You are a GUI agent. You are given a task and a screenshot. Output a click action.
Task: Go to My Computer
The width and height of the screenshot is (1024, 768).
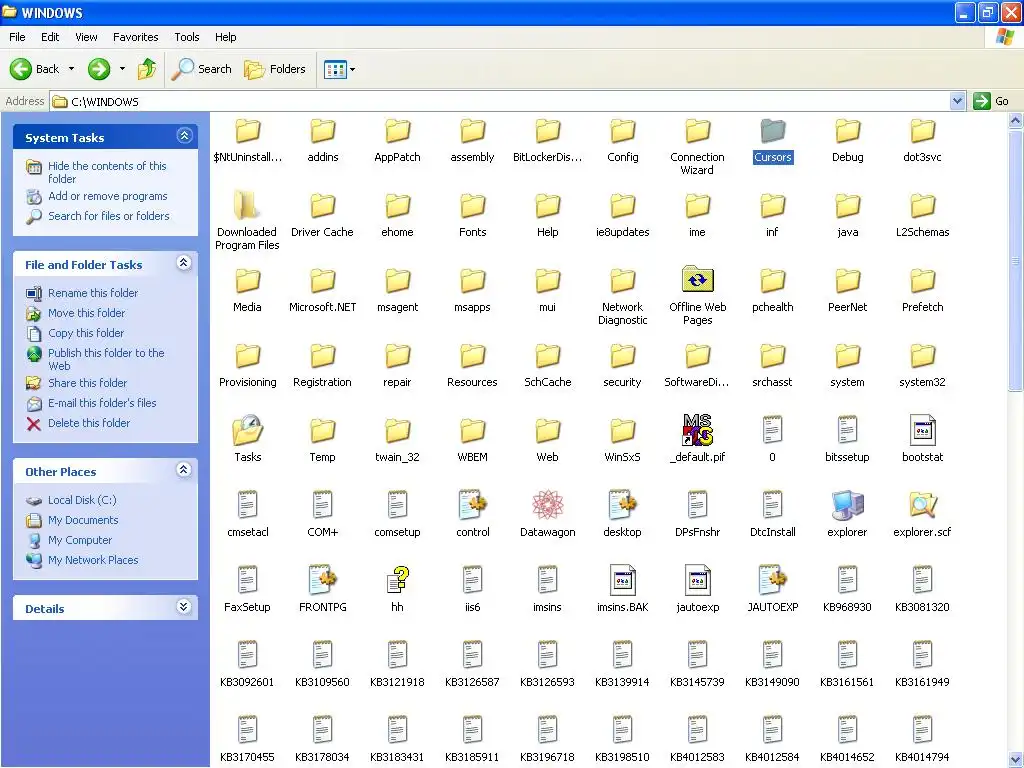[80, 540]
